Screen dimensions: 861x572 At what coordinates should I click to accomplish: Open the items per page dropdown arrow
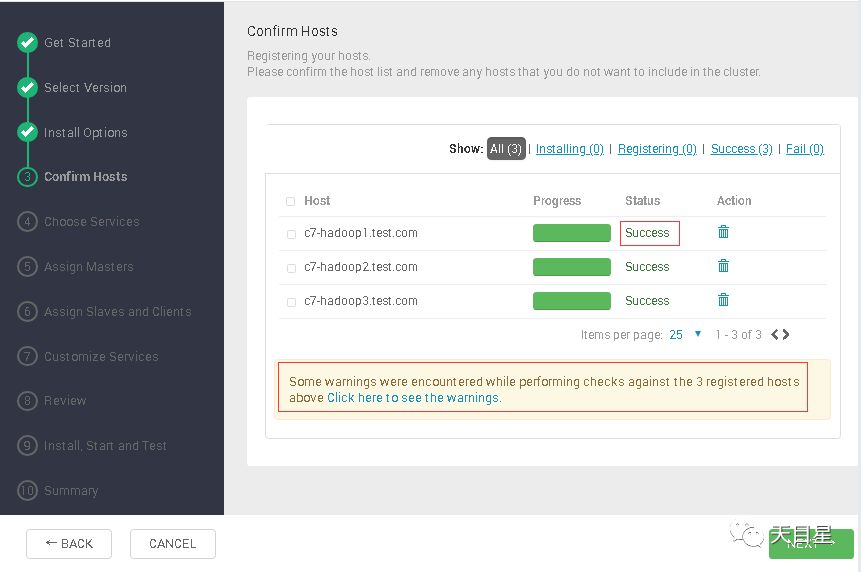[698, 334]
